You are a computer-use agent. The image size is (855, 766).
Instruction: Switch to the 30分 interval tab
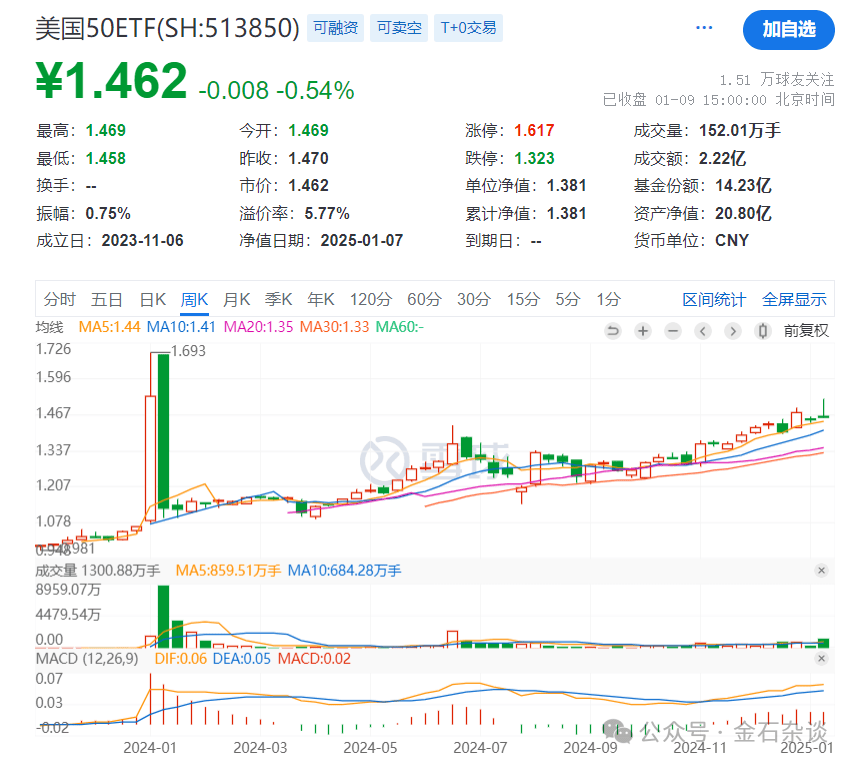point(474,299)
